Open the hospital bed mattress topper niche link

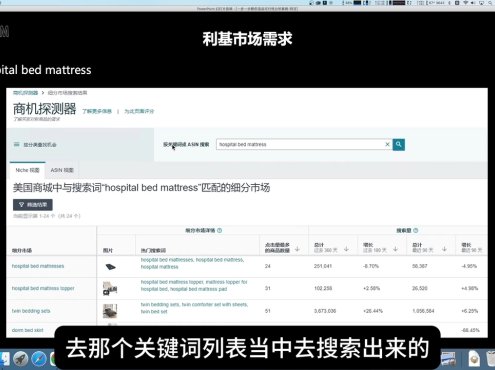tap(43, 288)
